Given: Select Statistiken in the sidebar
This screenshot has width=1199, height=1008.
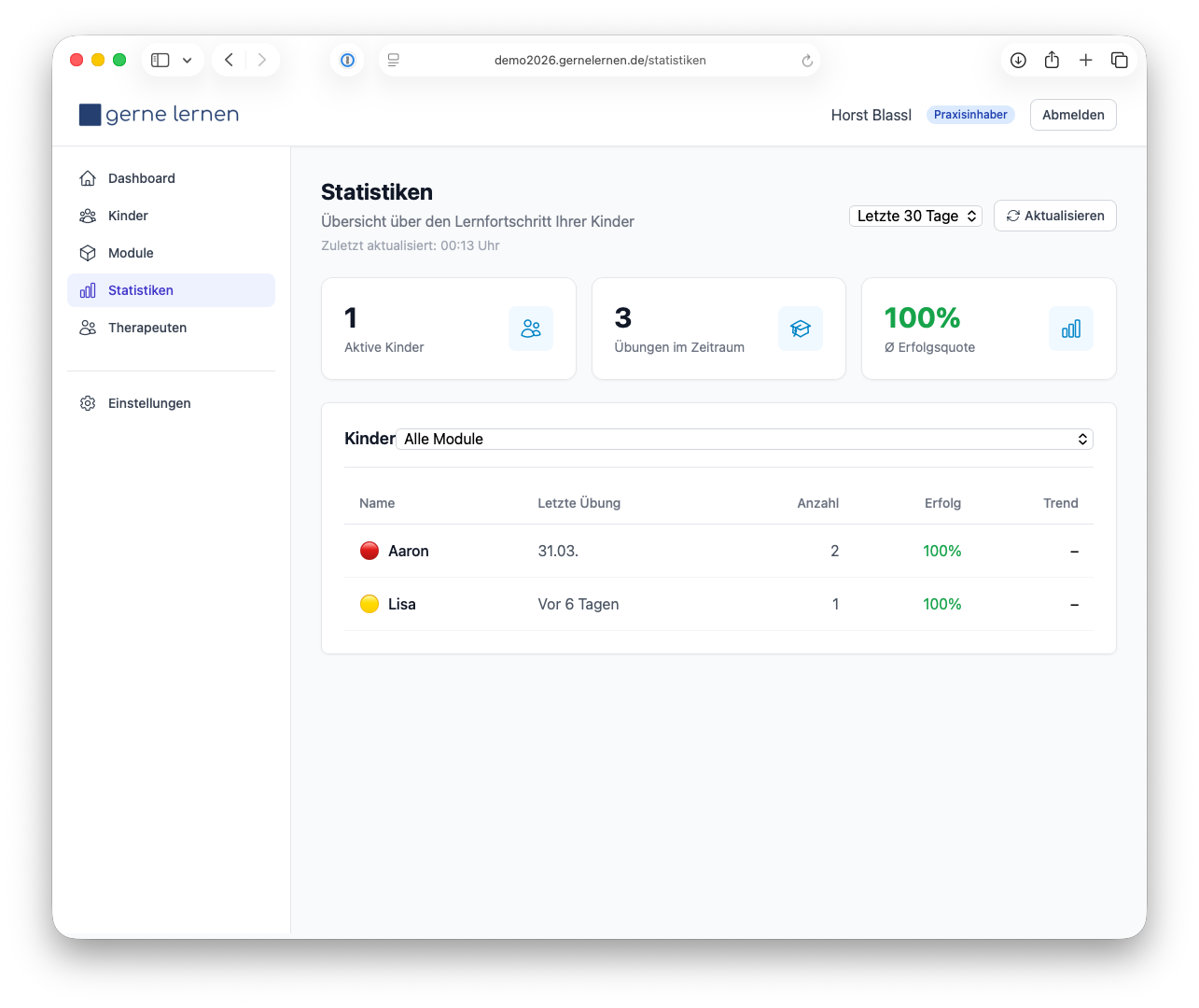Looking at the screenshot, I should (171, 290).
